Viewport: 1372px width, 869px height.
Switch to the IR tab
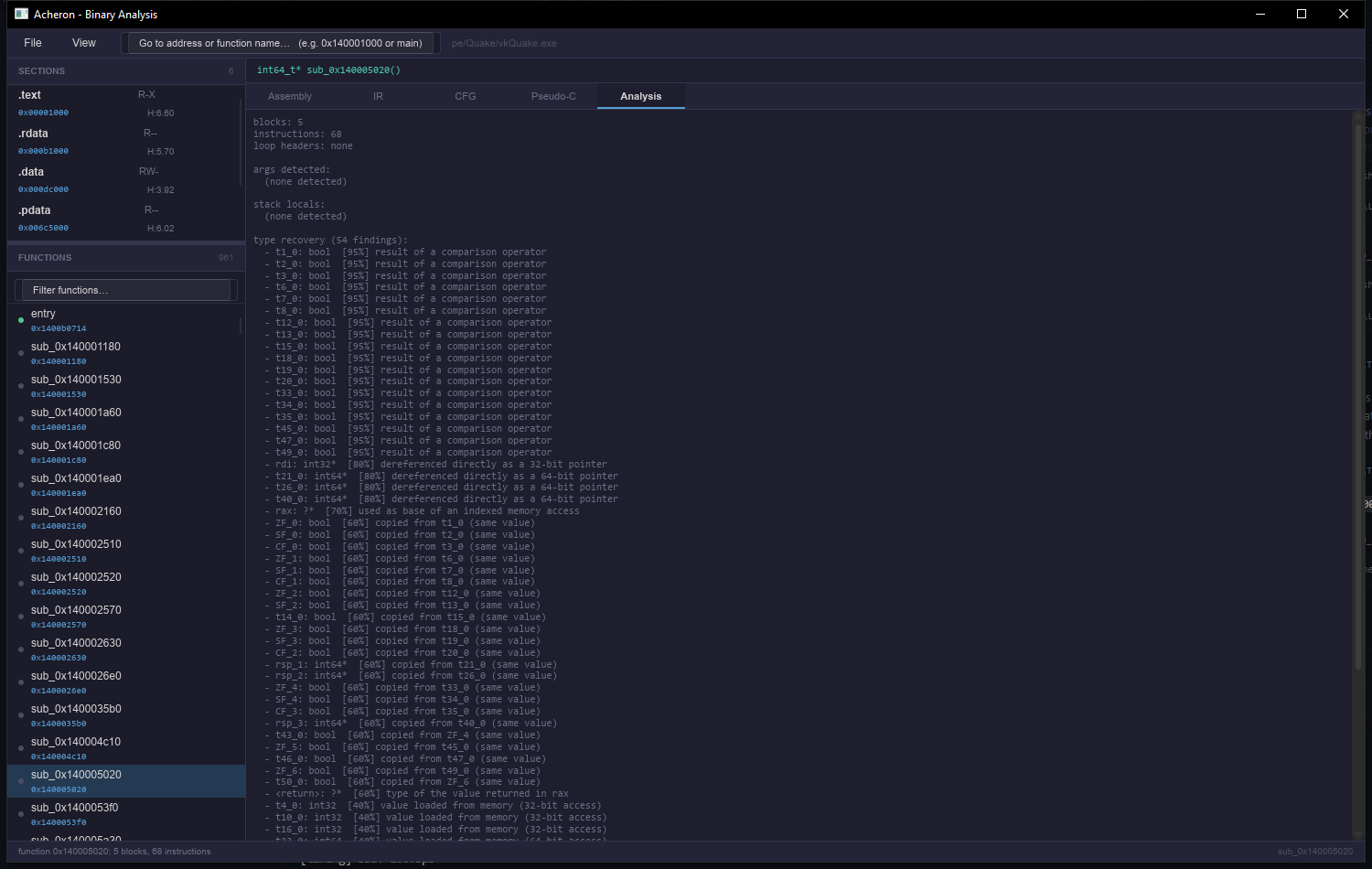(x=378, y=96)
